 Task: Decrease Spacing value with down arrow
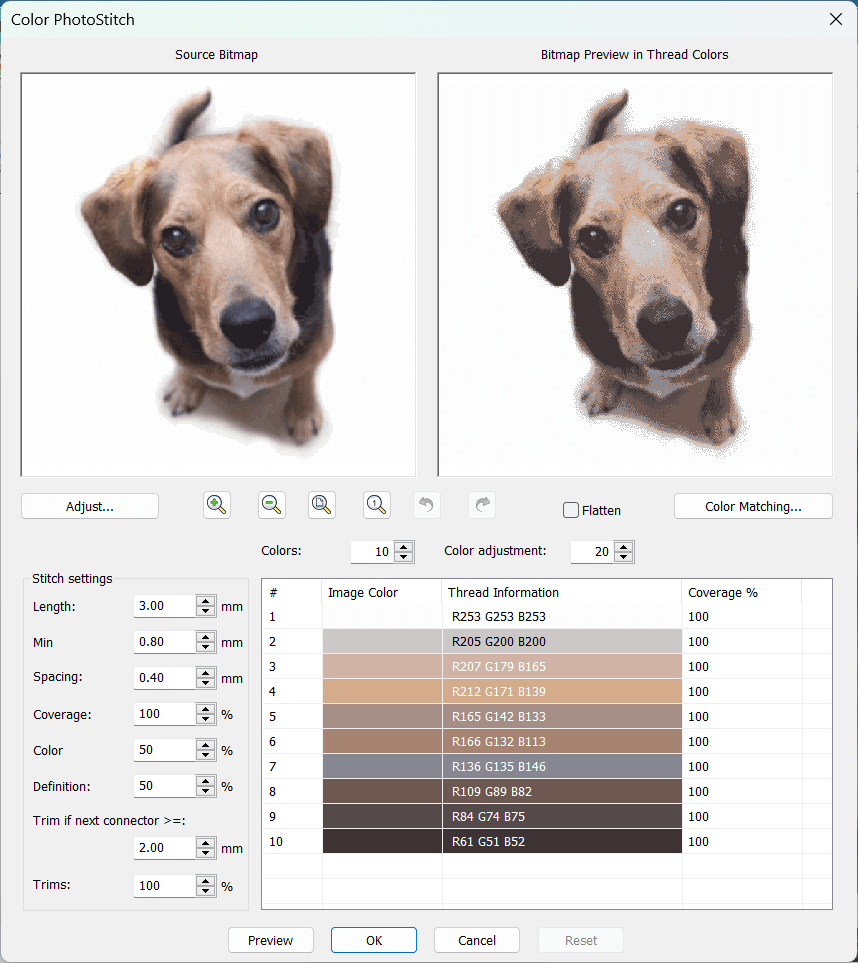coord(206,683)
